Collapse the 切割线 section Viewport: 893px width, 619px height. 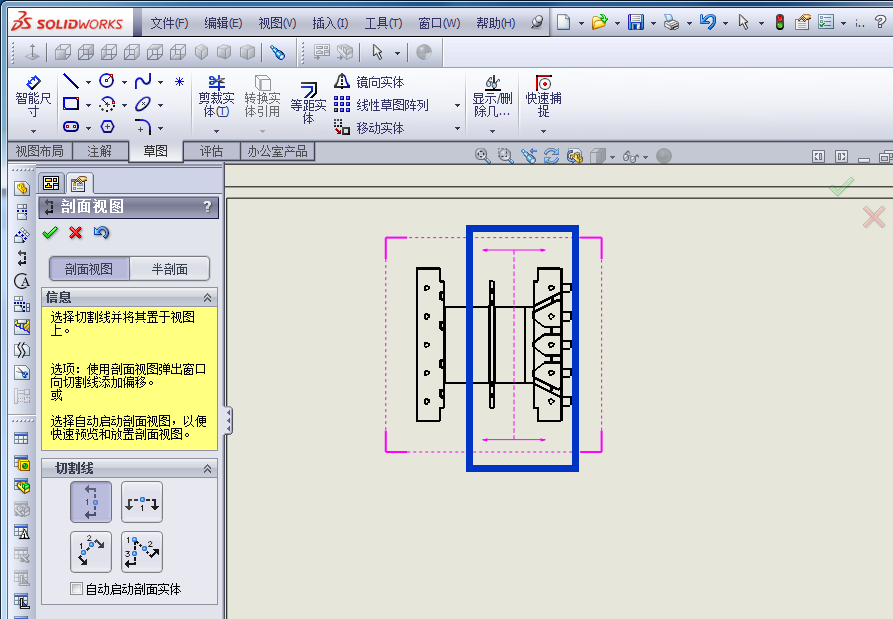(x=207, y=469)
